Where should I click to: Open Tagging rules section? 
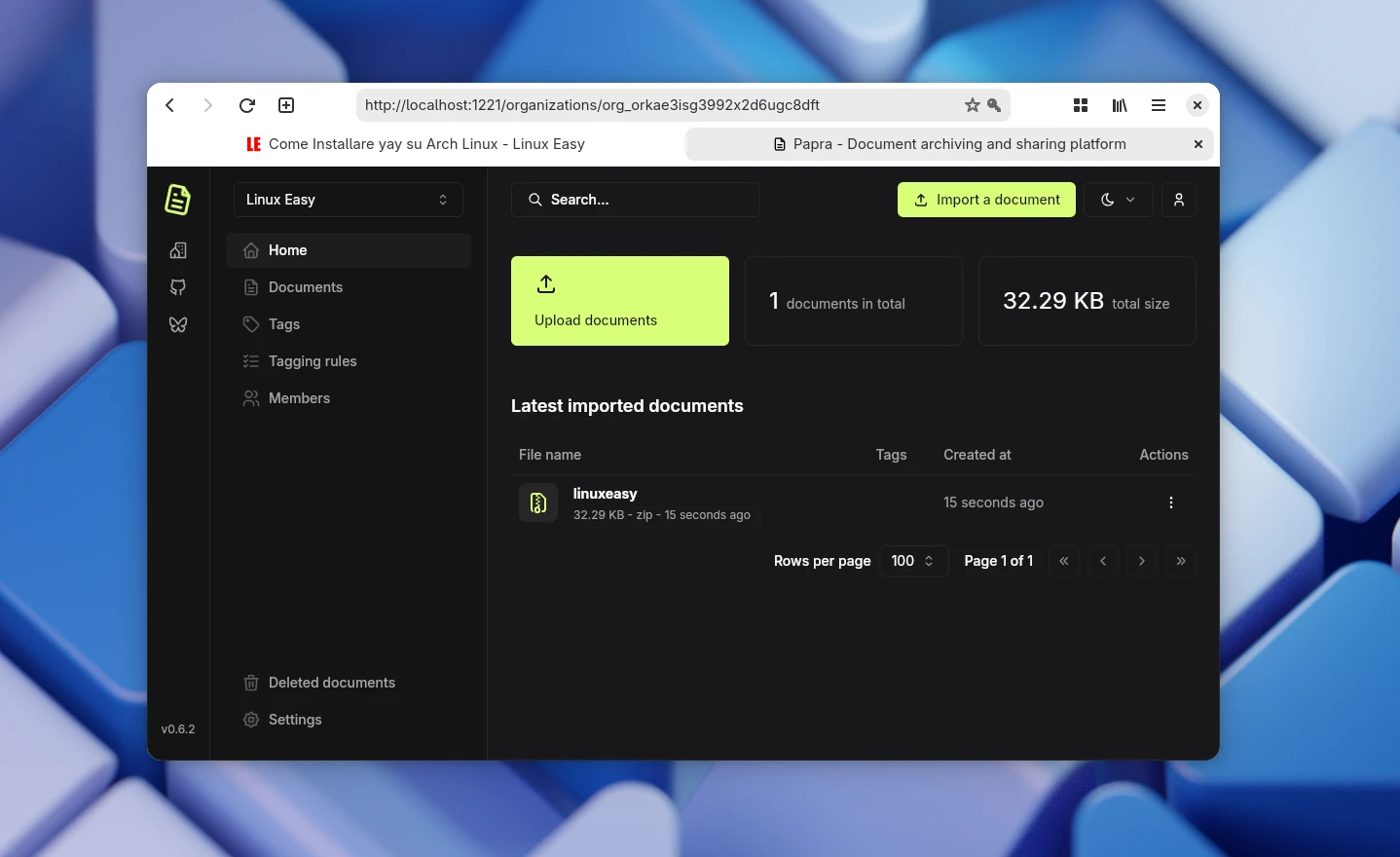[x=312, y=361]
